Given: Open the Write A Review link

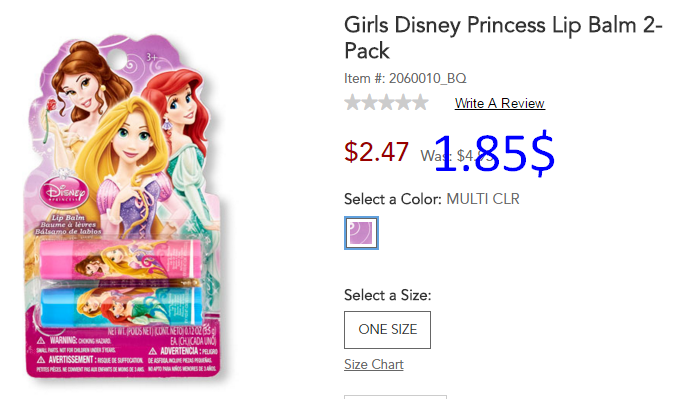Looking at the screenshot, I should click(x=499, y=104).
